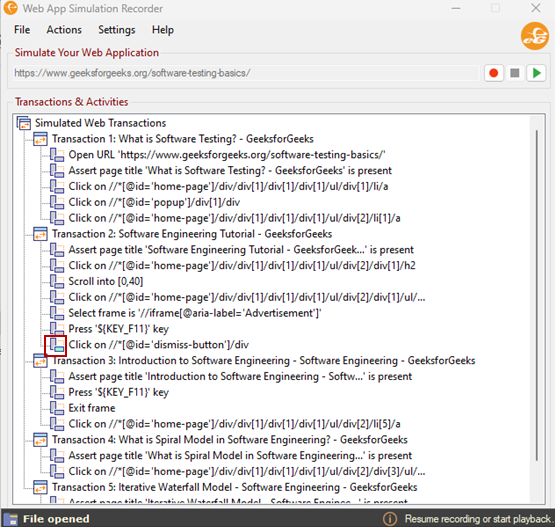Select Click on div[2]/div[3]/ul step
Screen dimensions: 555x527
pyautogui.click(x=247, y=471)
